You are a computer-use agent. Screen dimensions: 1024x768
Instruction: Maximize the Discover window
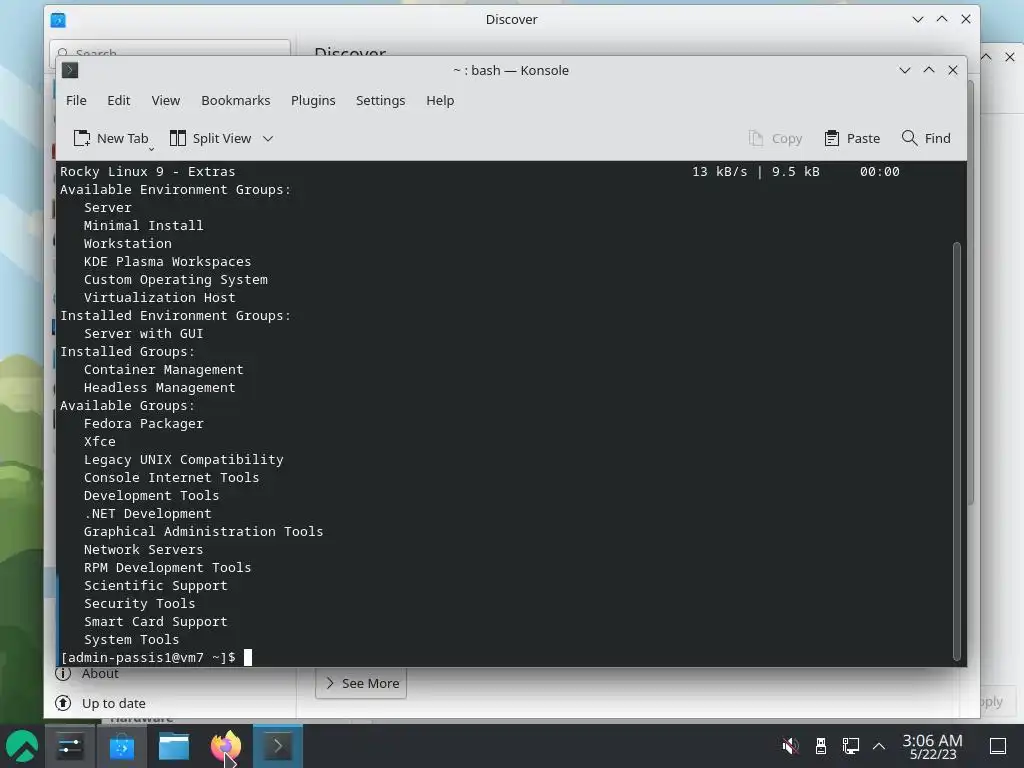pos(942,20)
